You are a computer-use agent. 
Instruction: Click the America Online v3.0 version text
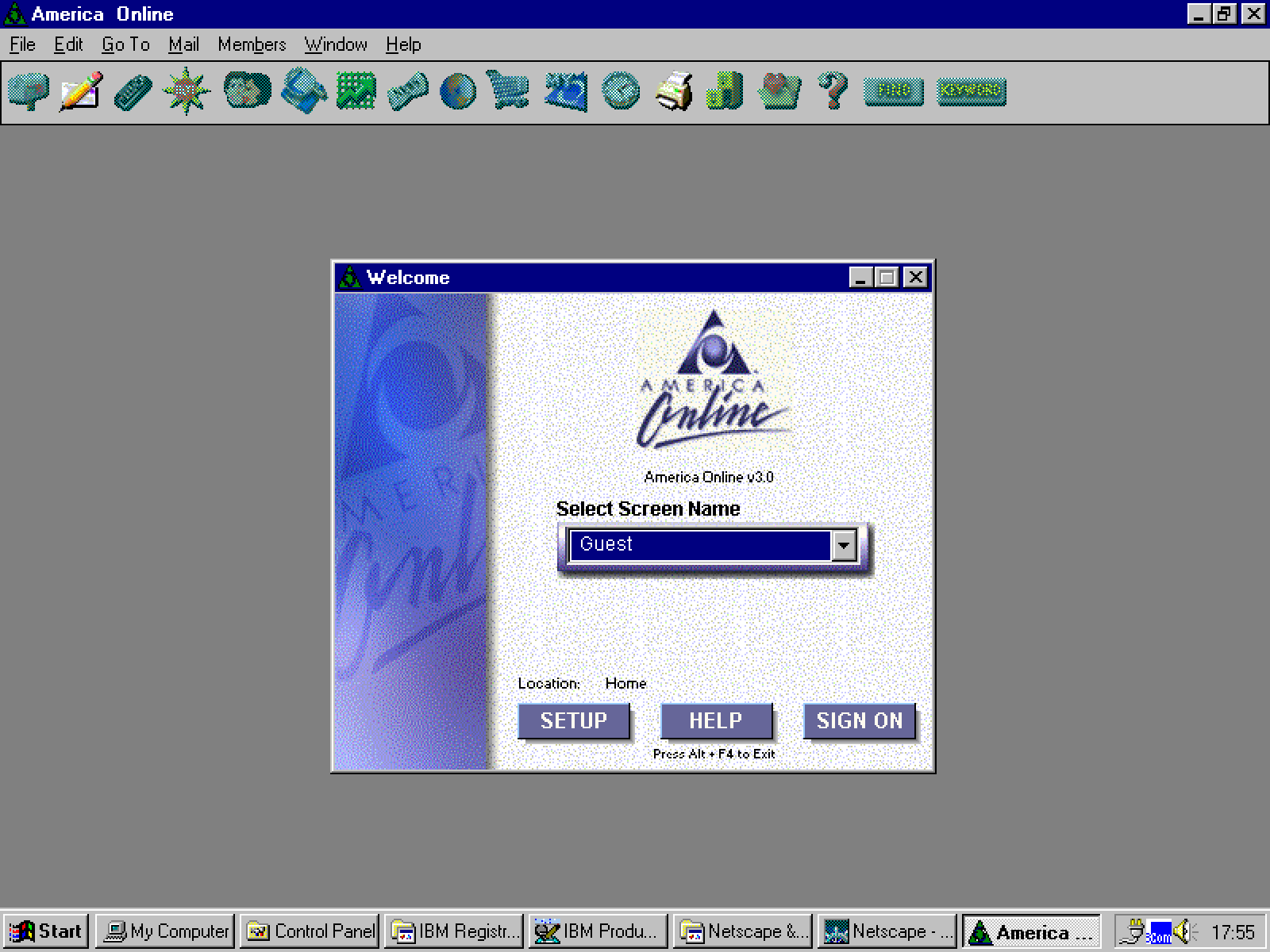tap(709, 477)
